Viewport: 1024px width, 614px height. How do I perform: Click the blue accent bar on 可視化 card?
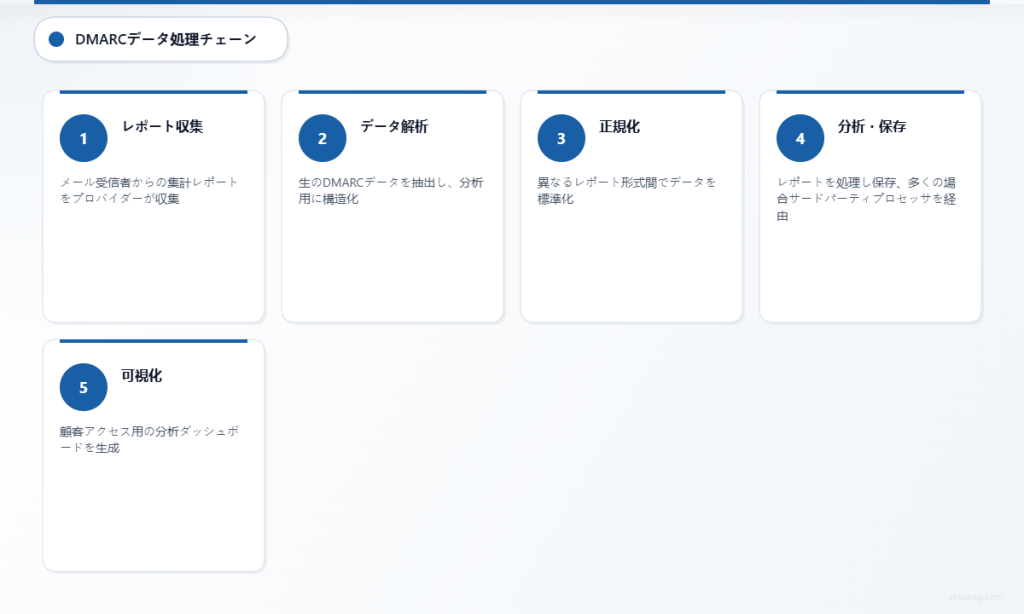pos(153,340)
